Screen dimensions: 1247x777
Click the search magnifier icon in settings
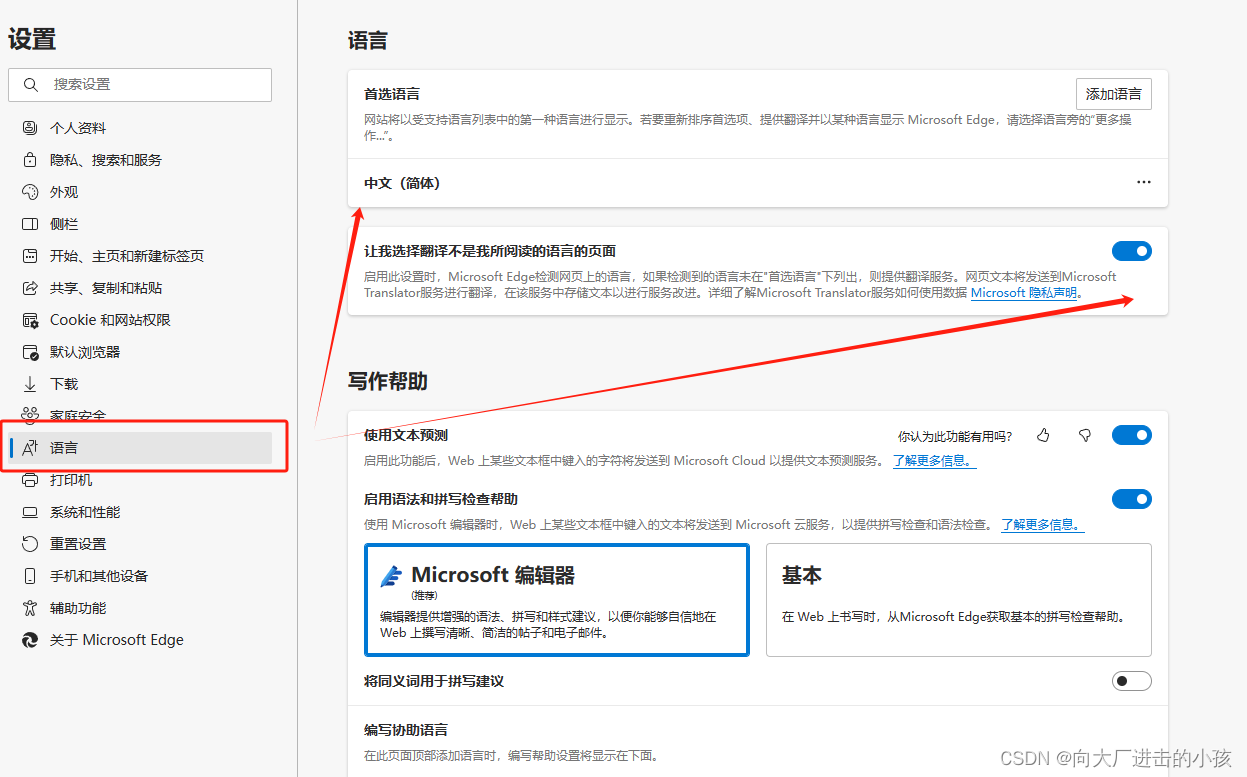pos(31,85)
